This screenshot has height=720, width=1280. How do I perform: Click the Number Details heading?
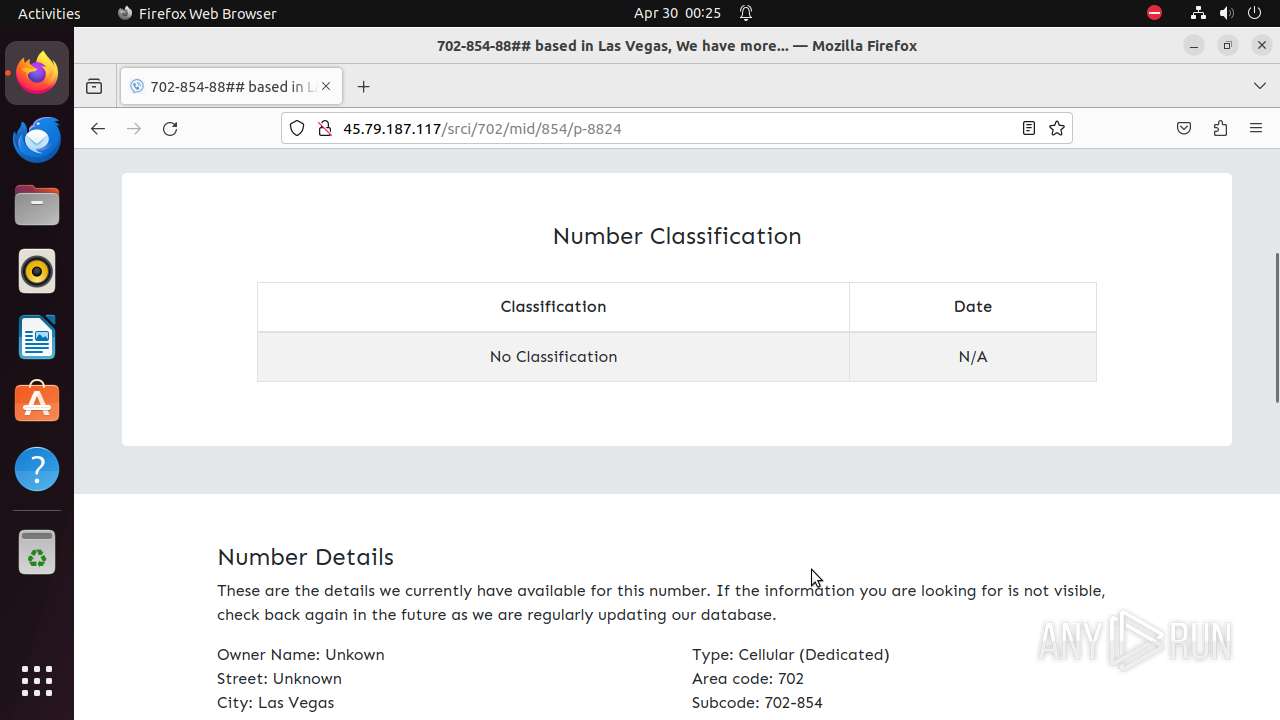click(305, 557)
